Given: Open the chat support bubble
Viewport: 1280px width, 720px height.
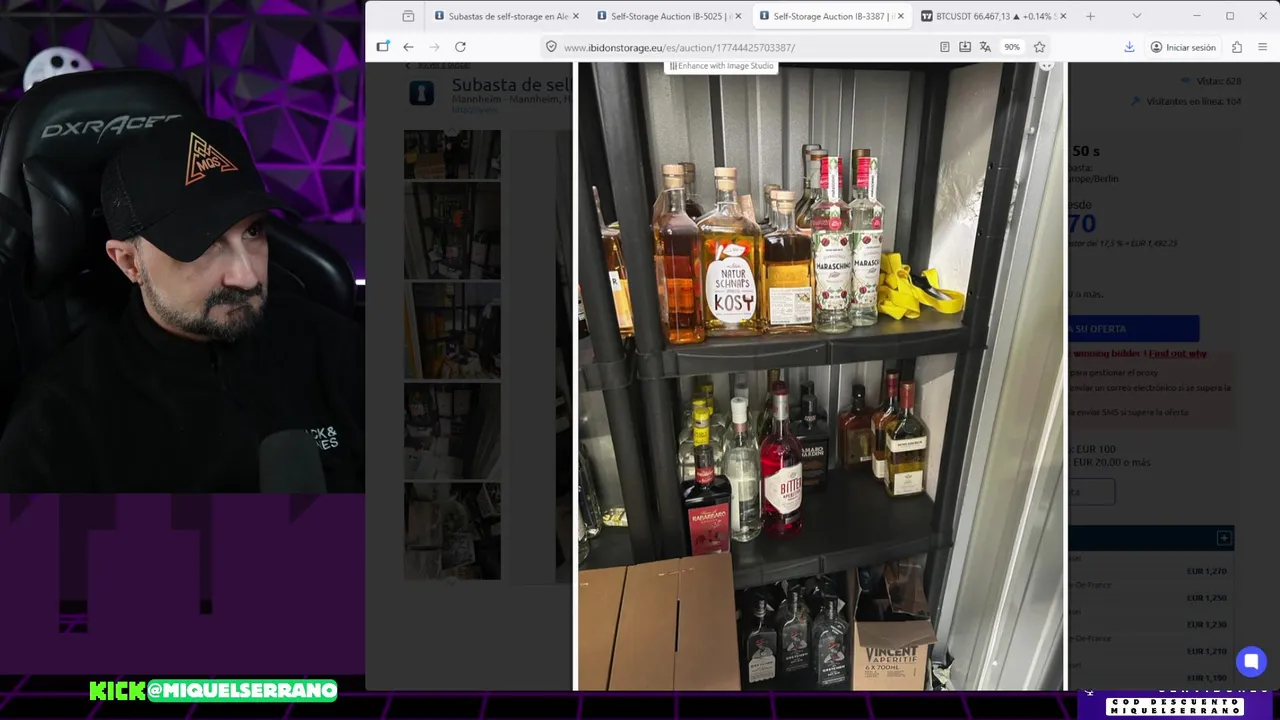Looking at the screenshot, I should coord(1250,661).
